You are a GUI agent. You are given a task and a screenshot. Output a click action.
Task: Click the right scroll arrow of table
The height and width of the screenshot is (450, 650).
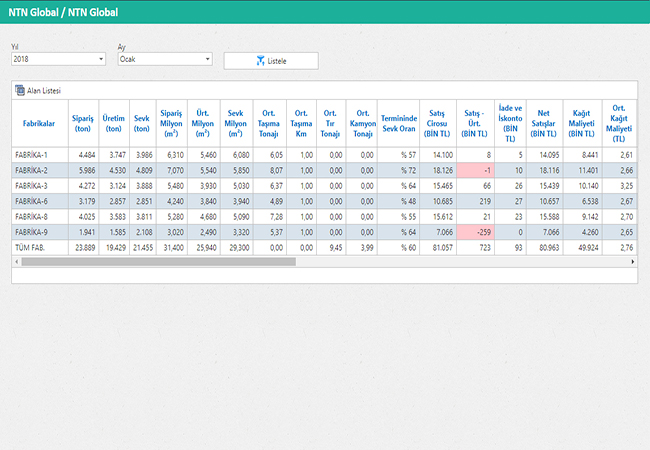click(632, 261)
